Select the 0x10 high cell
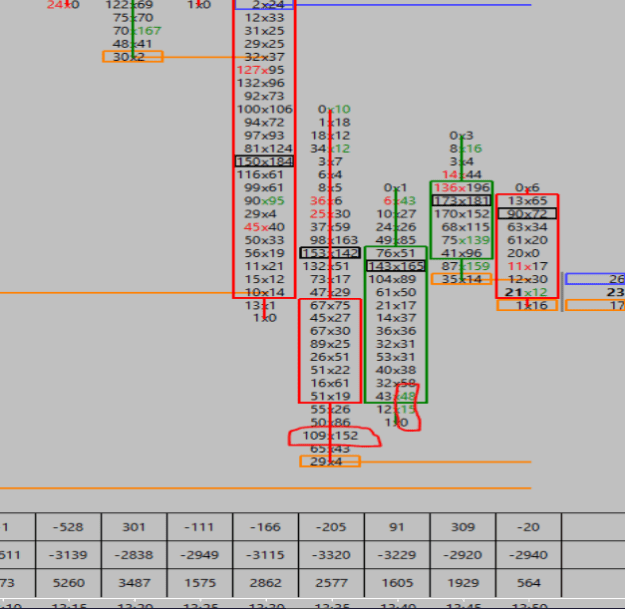The width and height of the screenshot is (625, 609). [x=334, y=109]
